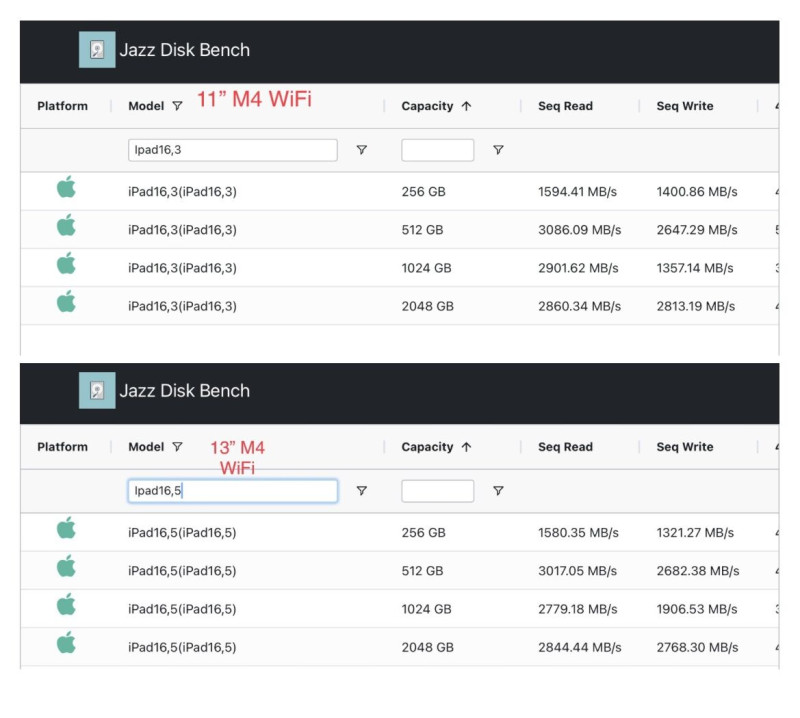Click the 2860.34 MB/s seq read value
This screenshot has width=800, height=718.
(580, 307)
